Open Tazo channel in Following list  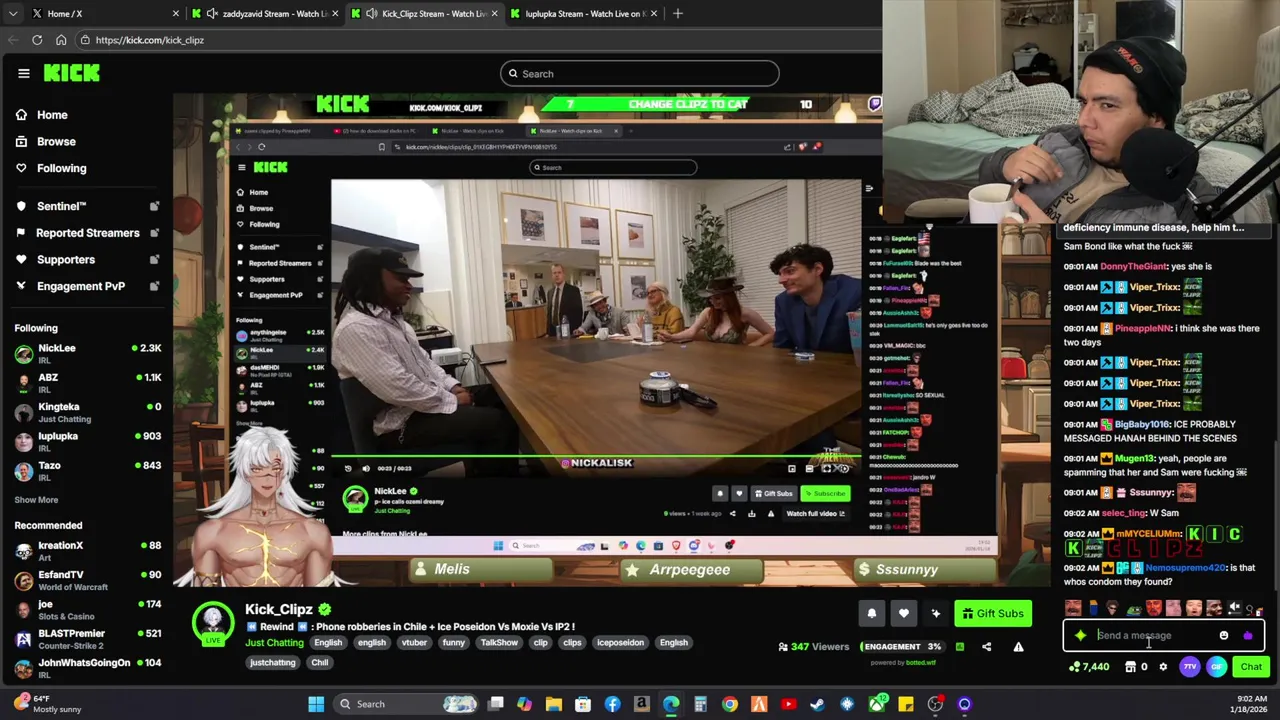87,470
